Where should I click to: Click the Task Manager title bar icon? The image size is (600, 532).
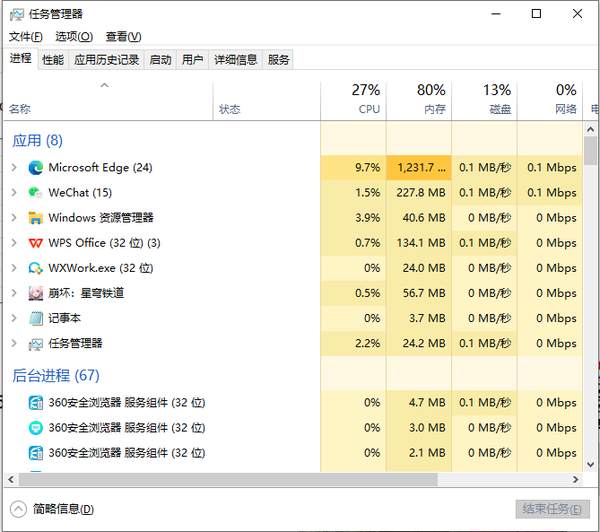point(16,15)
